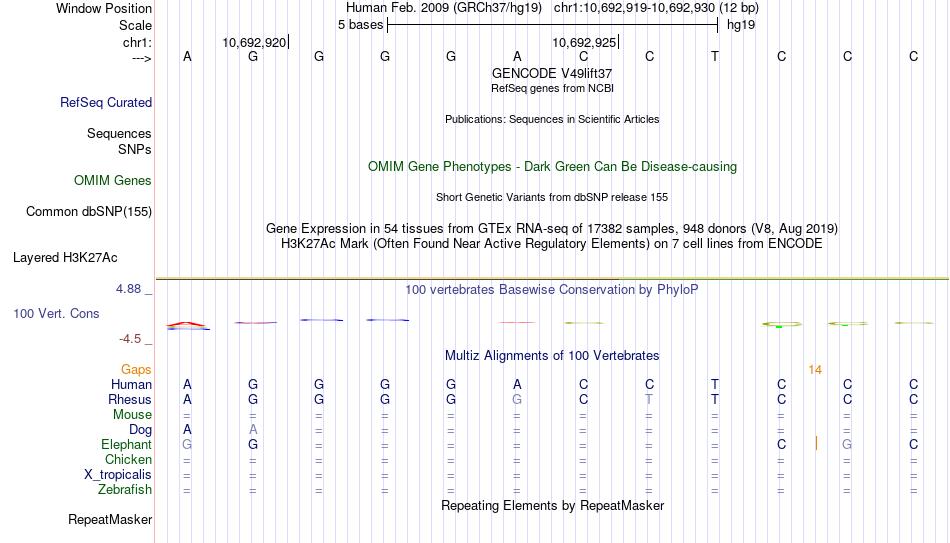Select the Common dbSNP(155) track label
Image resolution: width=950 pixels, height=543 pixels.
(89, 212)
